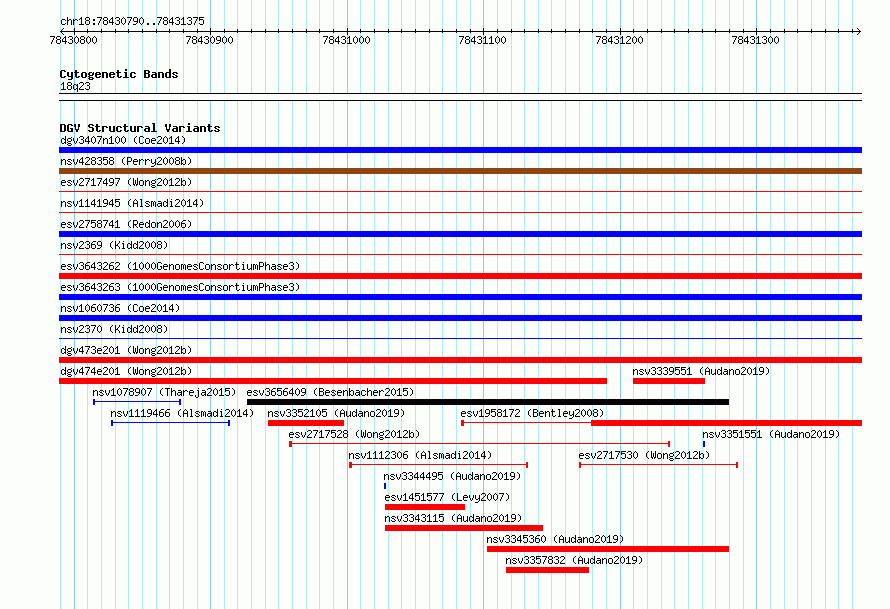This screenshot has width=890, height=609.
Task: Select the red dgv473e201 variant bar
Action: pyautogui.click(x=460, y=360)
